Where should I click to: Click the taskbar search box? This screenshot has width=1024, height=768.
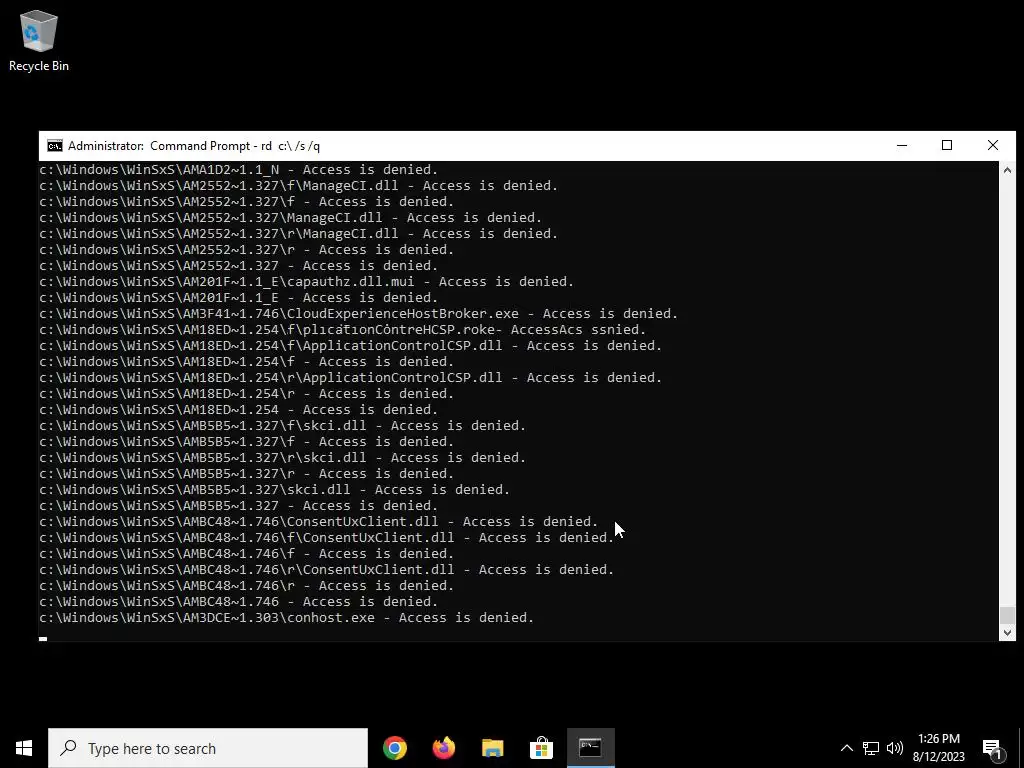[x=208, y=748]
